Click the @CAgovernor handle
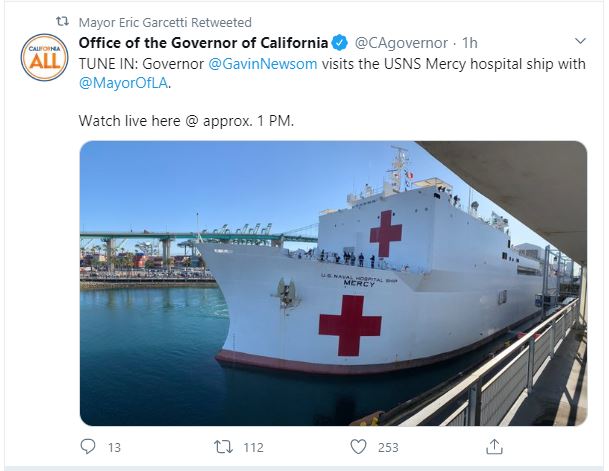The image size is (609, 471). 401,43
